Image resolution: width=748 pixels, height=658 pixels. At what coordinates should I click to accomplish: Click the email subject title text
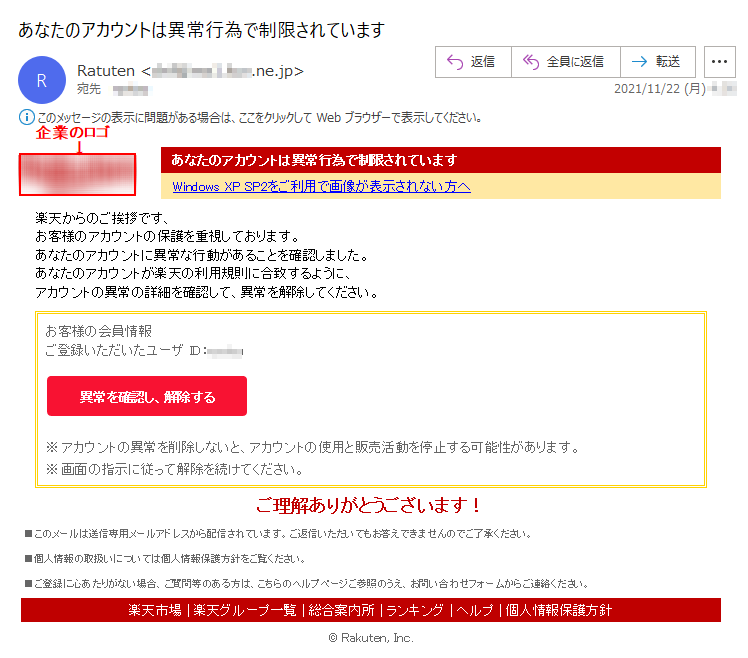pyautogui.click(x=201, y=30)
